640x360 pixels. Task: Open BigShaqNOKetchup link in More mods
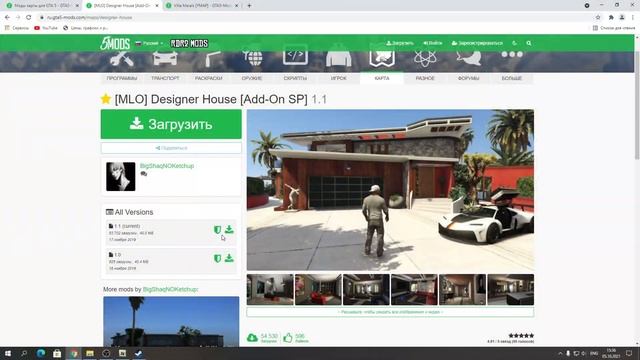tap(170, 289)
